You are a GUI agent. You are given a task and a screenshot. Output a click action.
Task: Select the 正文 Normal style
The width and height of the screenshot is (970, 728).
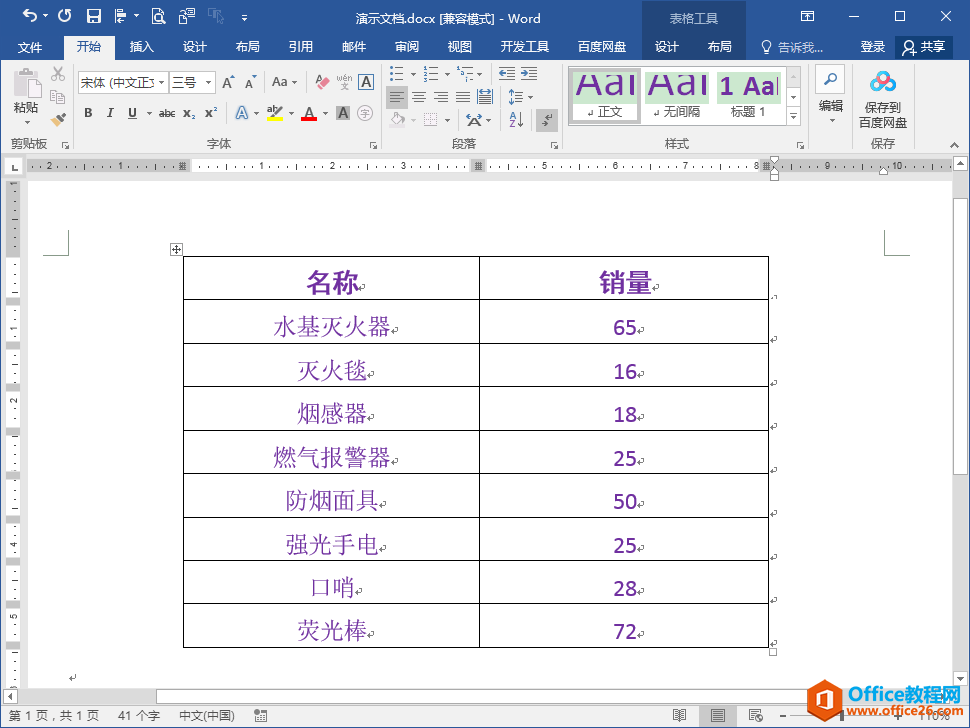pyautogui.click(x=604, y=95)
